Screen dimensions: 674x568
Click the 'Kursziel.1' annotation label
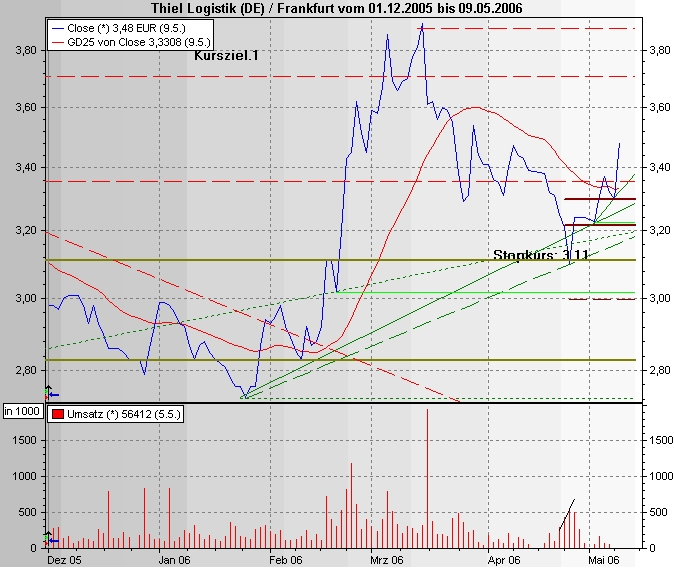coord(227,55)
